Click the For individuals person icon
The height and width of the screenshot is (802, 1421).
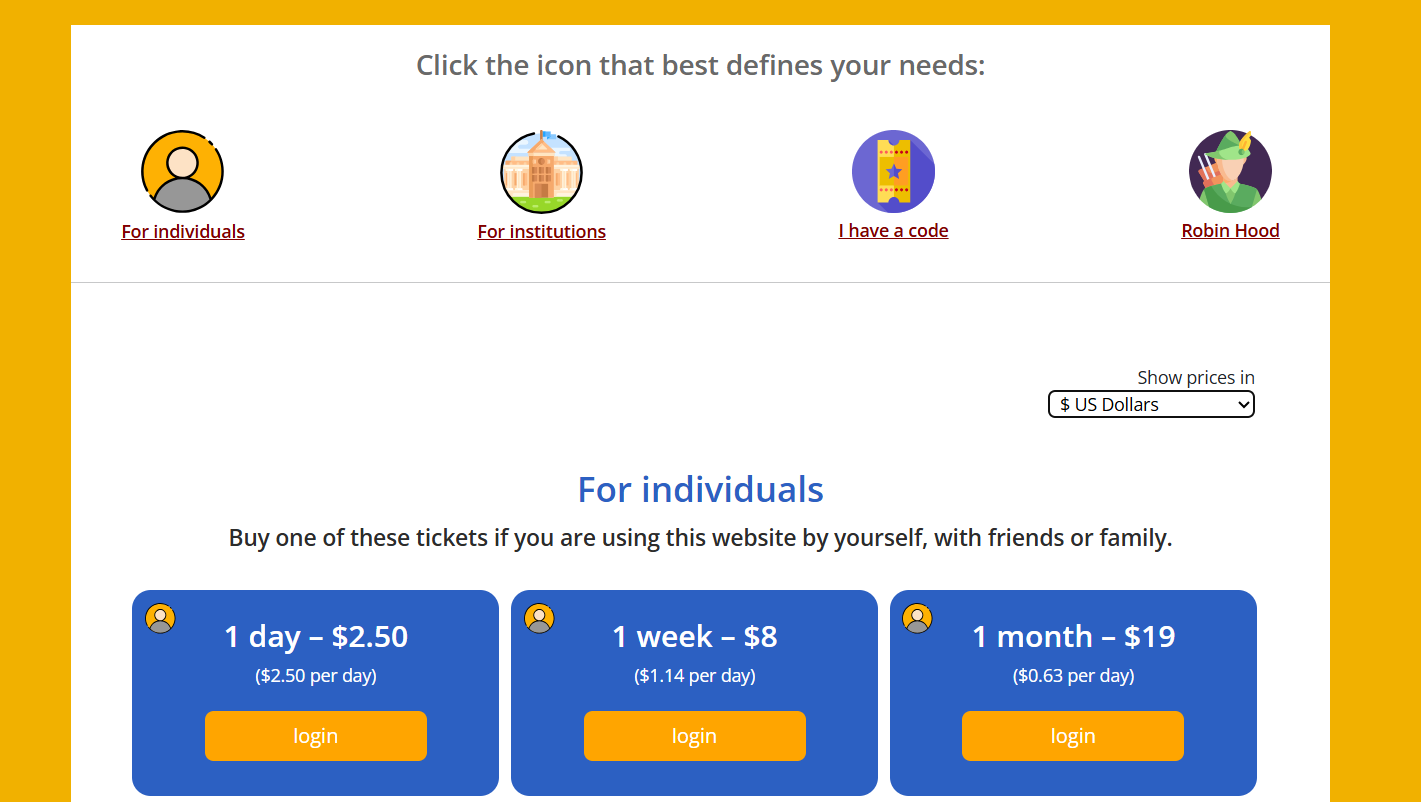[x=182, y=171]
